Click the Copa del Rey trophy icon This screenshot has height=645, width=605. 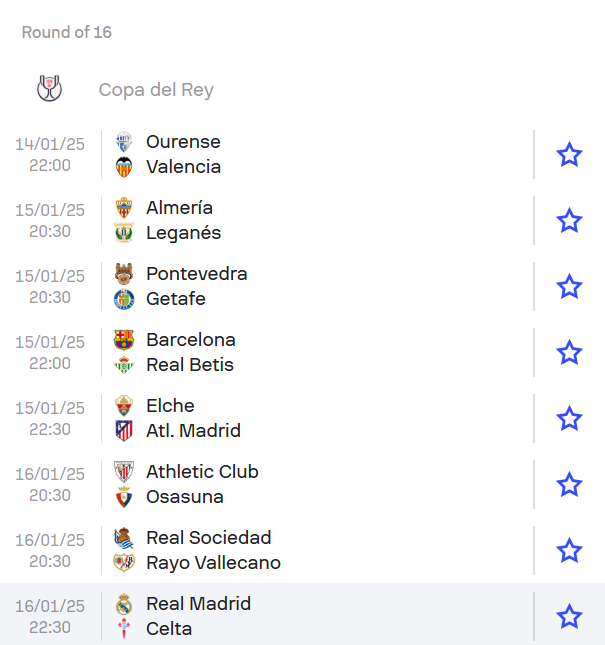pyautogui.click(x=49, y=88)
